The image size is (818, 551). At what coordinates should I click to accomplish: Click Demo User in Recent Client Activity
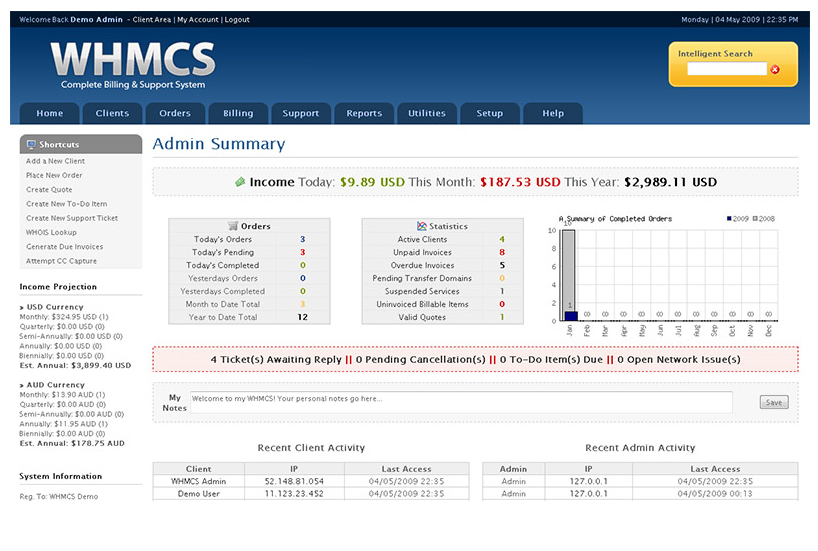pyautogui.click(x=199, y=494)
